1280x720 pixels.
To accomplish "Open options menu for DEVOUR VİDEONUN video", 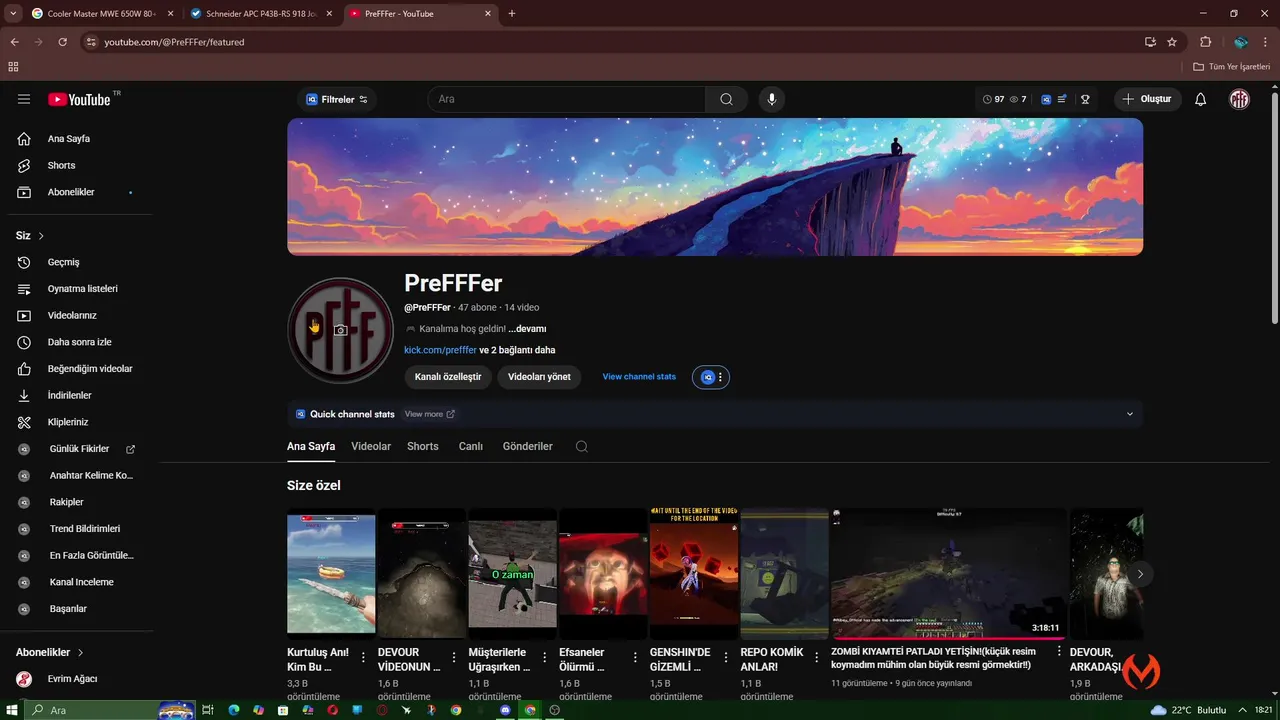I will point(454,658).
